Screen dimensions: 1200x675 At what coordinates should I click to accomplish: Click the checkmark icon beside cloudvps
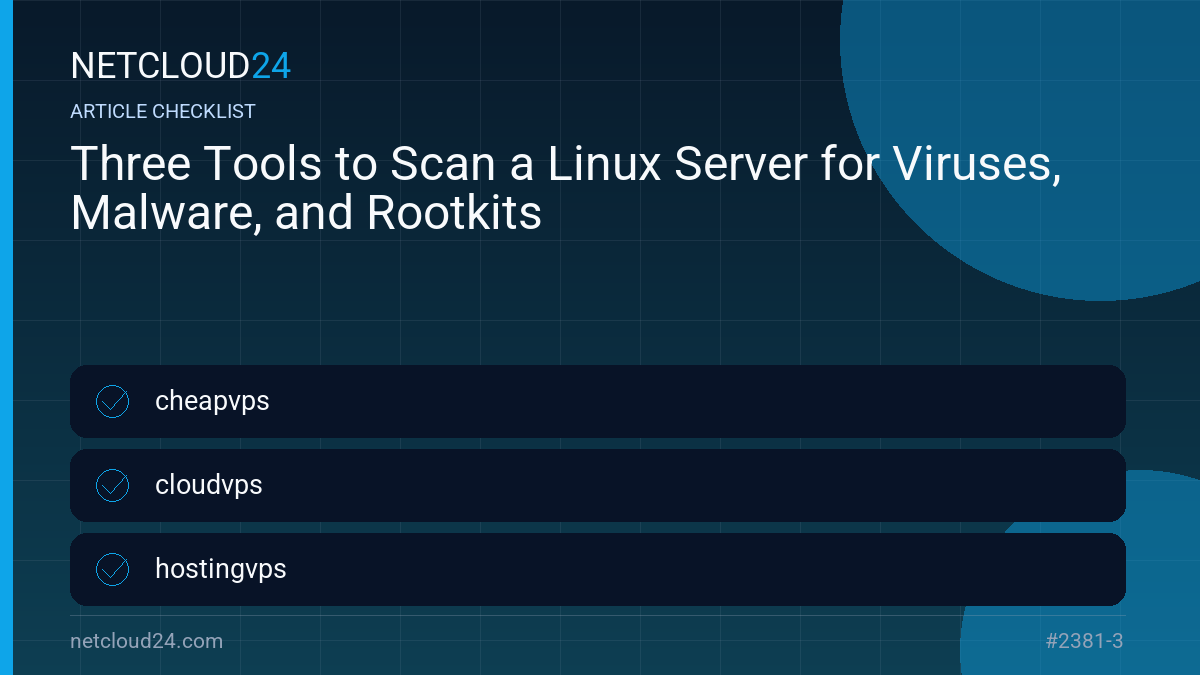click(x=112, y=485)
